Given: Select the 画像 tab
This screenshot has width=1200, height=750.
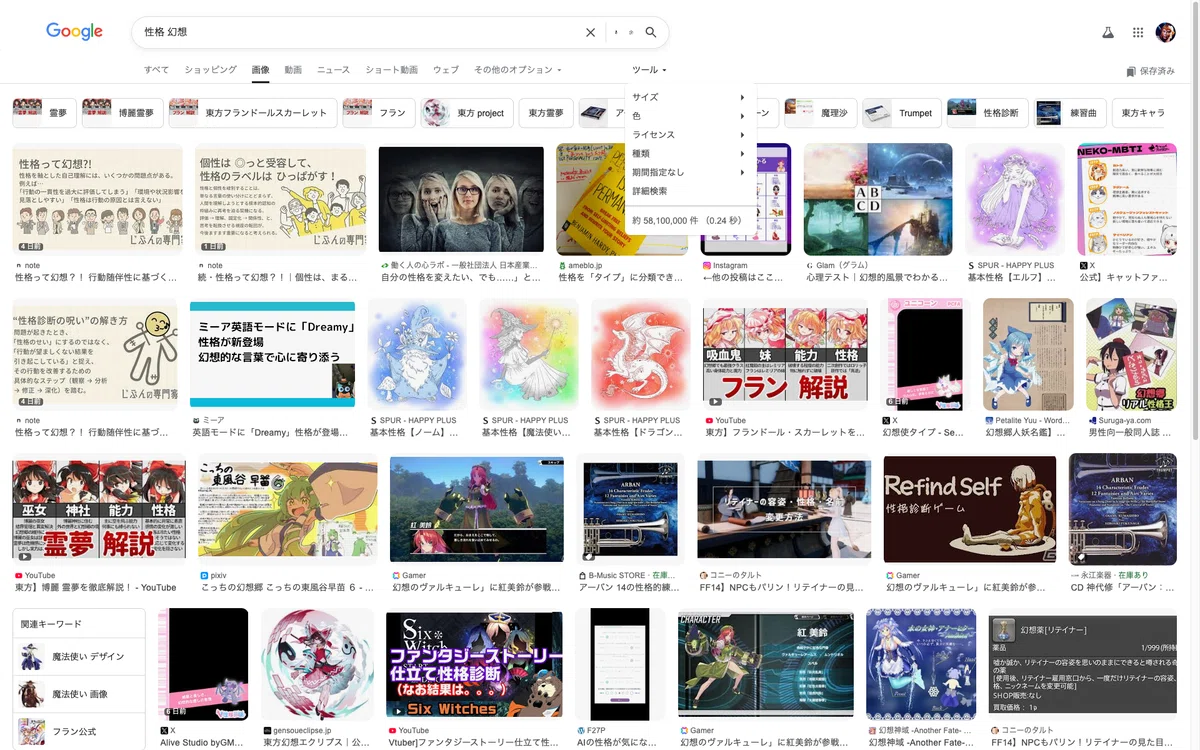Looking at the screenshot, I should click(x=260, y=70).
